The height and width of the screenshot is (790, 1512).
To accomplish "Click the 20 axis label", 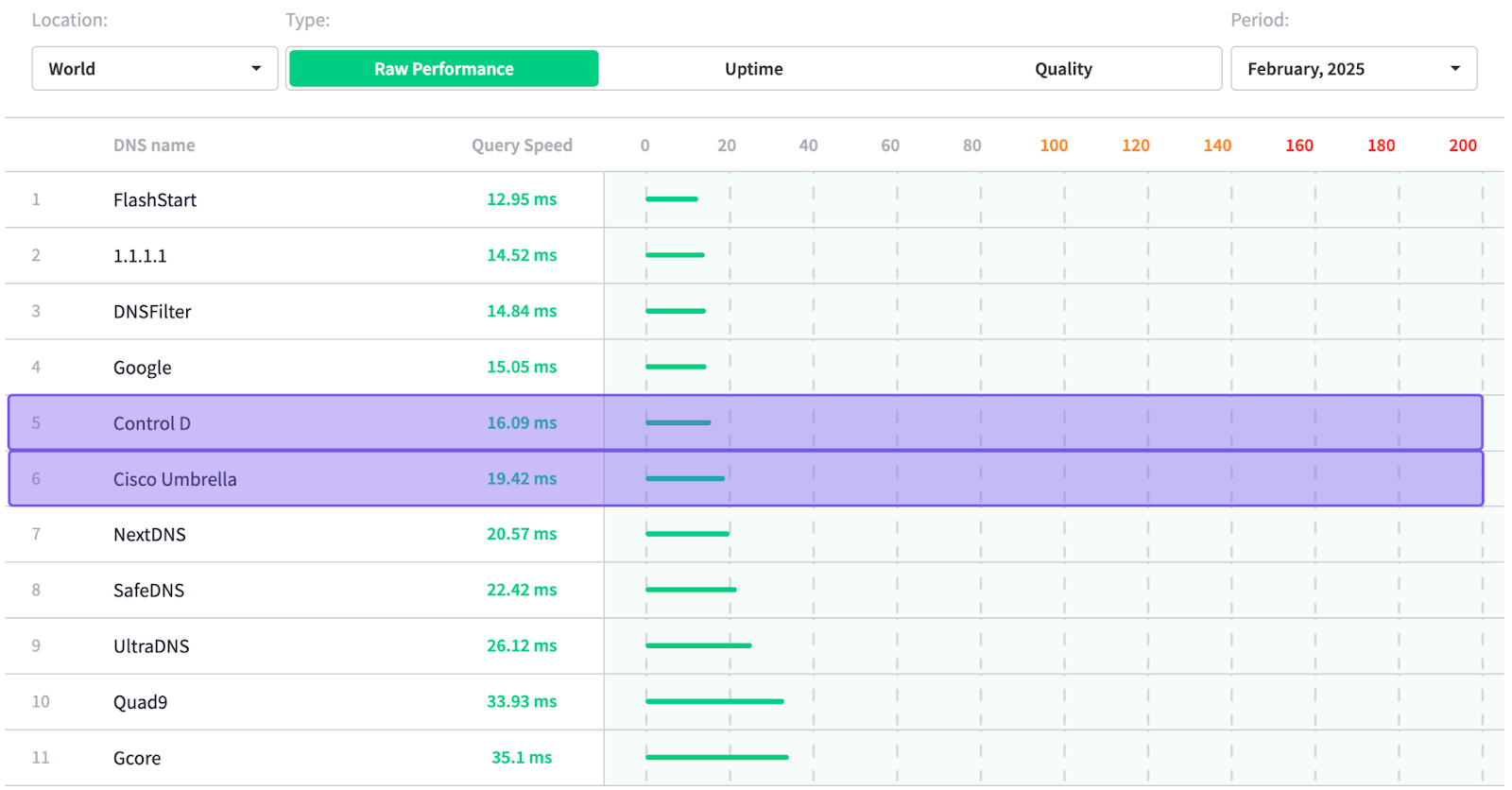I will [x=727, y=146].
